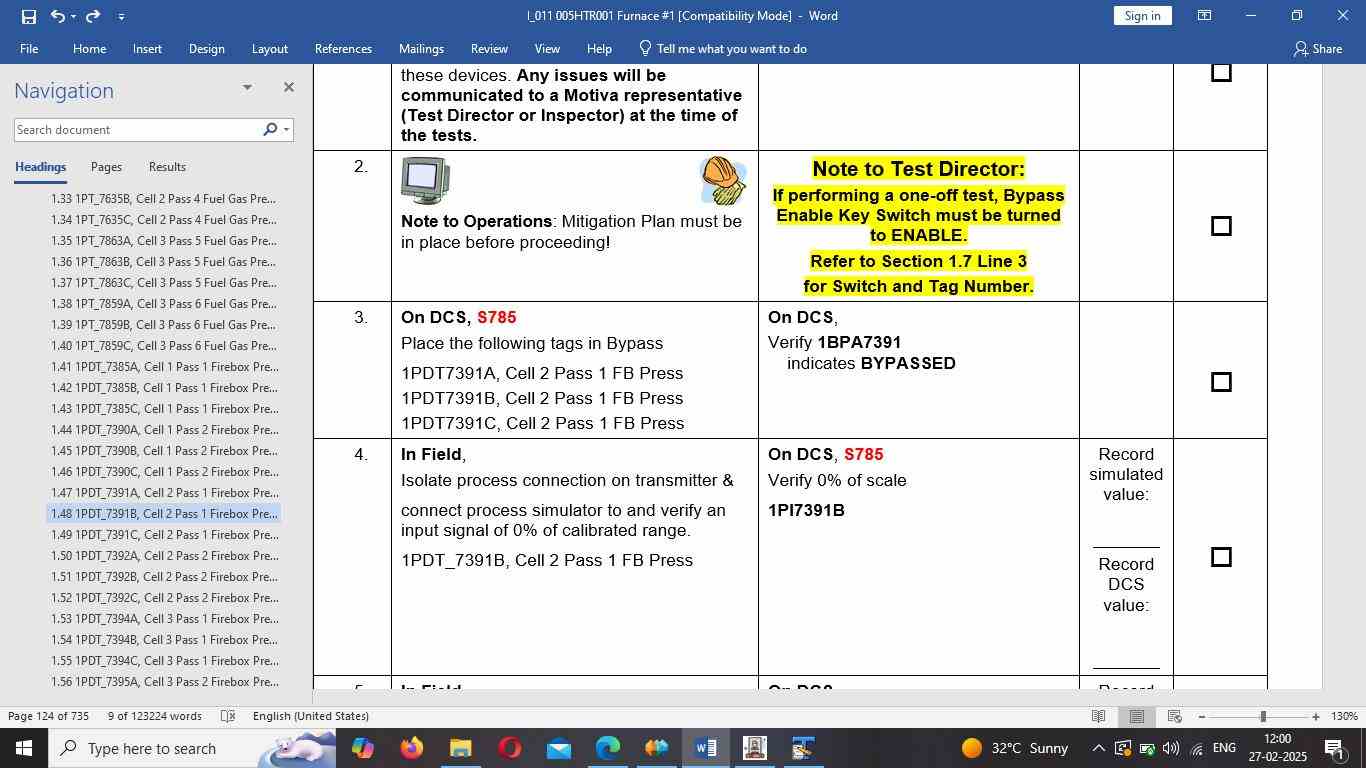Select heading 1.33 1PT_7635B in navigation
Image resolution: width=1366 pixels, height=768 pixels.
(163, 199)
